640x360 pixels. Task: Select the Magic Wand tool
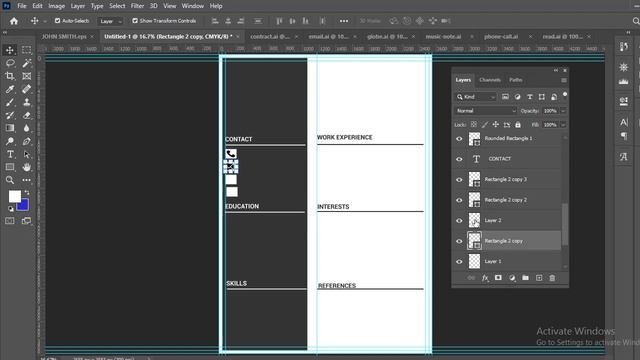[x=27, y=63]
